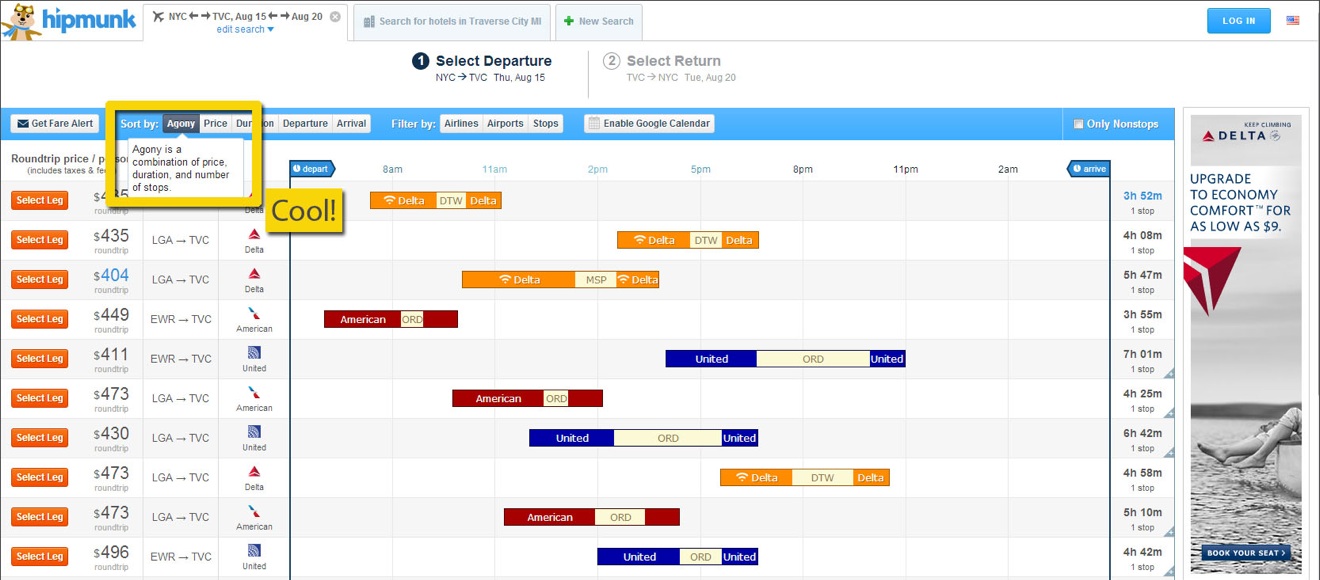Open the New Search tab
1320x580 pixels.
(x=598, y=22)
